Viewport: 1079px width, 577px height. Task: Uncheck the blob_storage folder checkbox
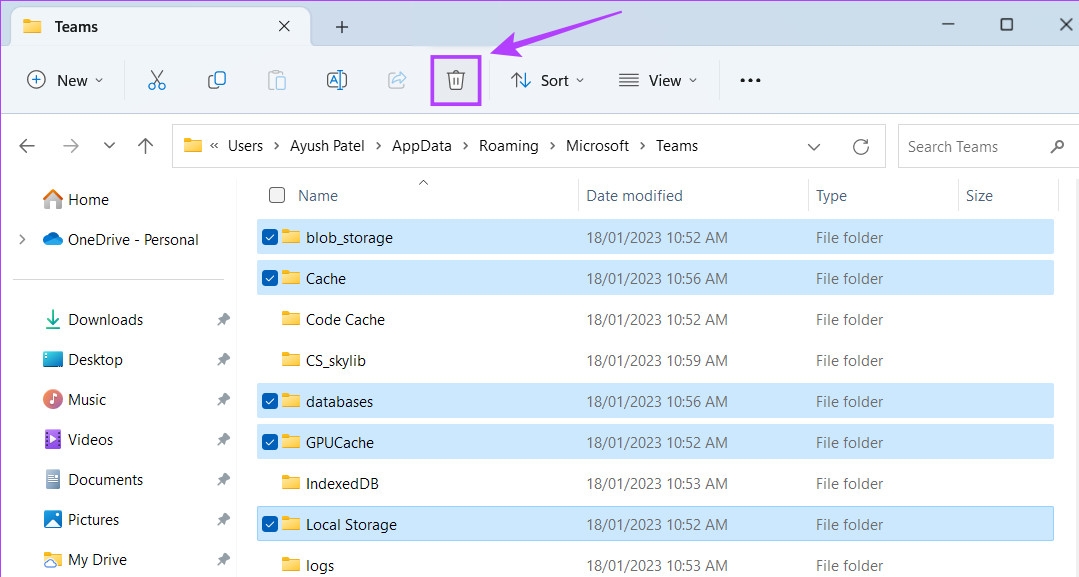click(x=270, y=238)
